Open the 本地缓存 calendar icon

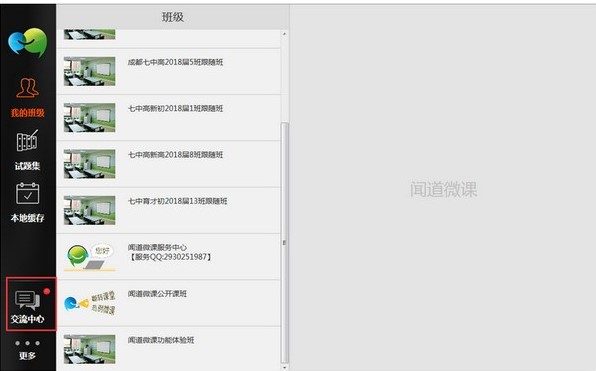pyautogui.click(x=27, y=193)
